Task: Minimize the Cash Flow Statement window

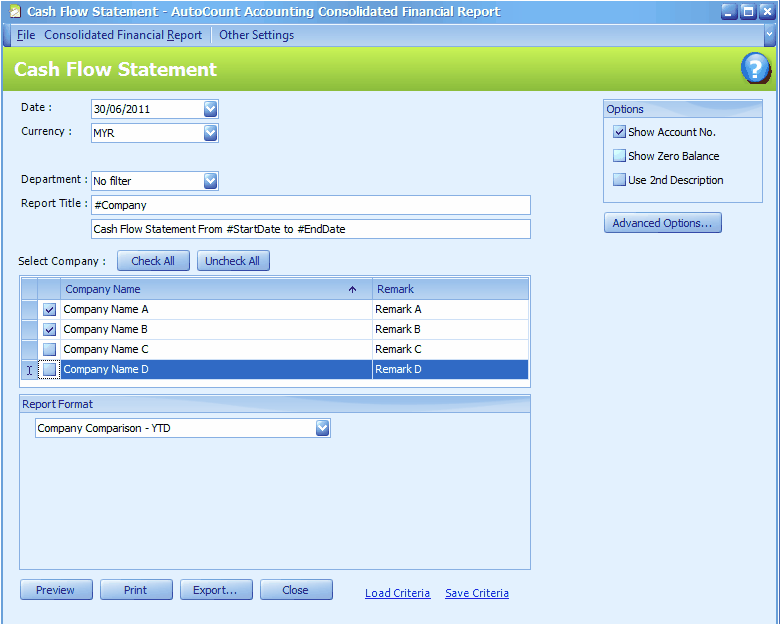Action: click(729, 12)
